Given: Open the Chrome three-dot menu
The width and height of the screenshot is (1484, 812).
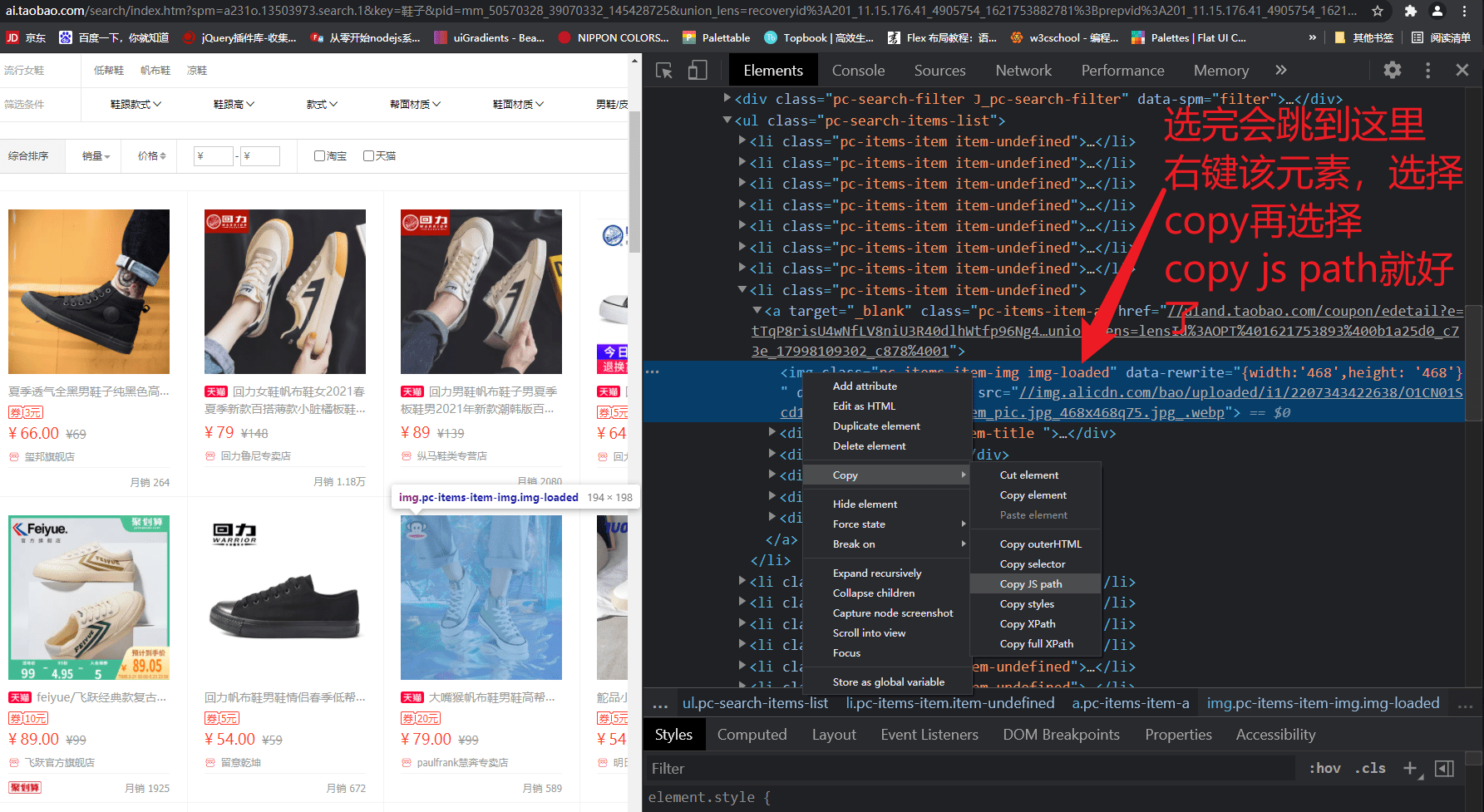Looking at the screenshot, I should click(1465, 11).
